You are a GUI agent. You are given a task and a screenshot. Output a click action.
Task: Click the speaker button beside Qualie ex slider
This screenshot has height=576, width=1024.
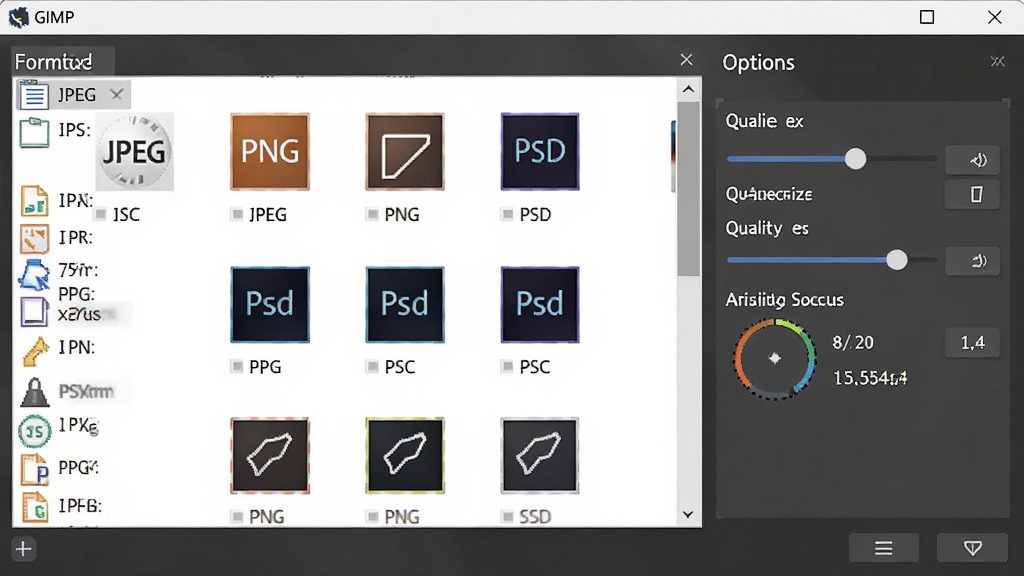tap(972, 160)
